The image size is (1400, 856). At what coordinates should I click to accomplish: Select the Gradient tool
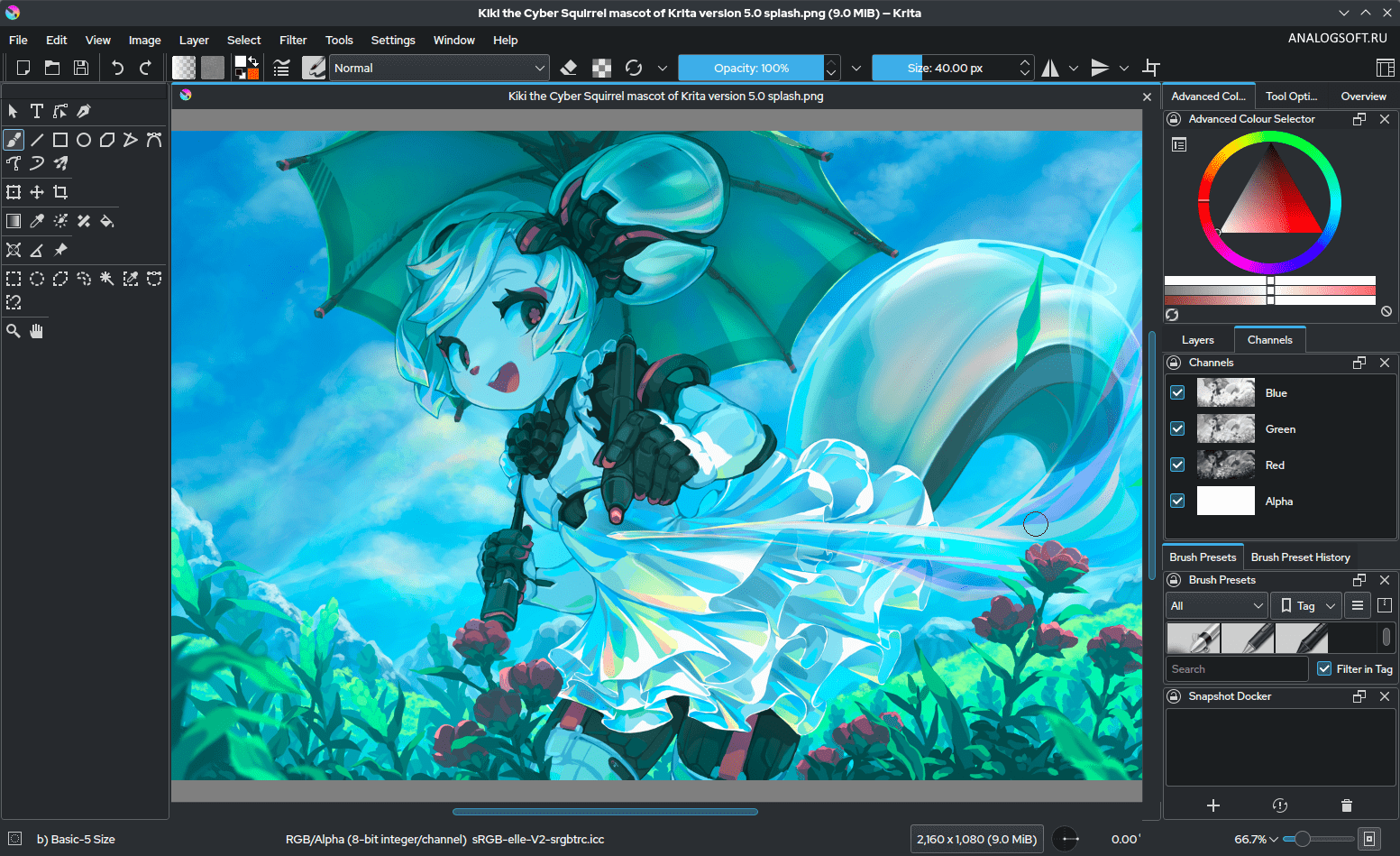click(x=13, y=220)
